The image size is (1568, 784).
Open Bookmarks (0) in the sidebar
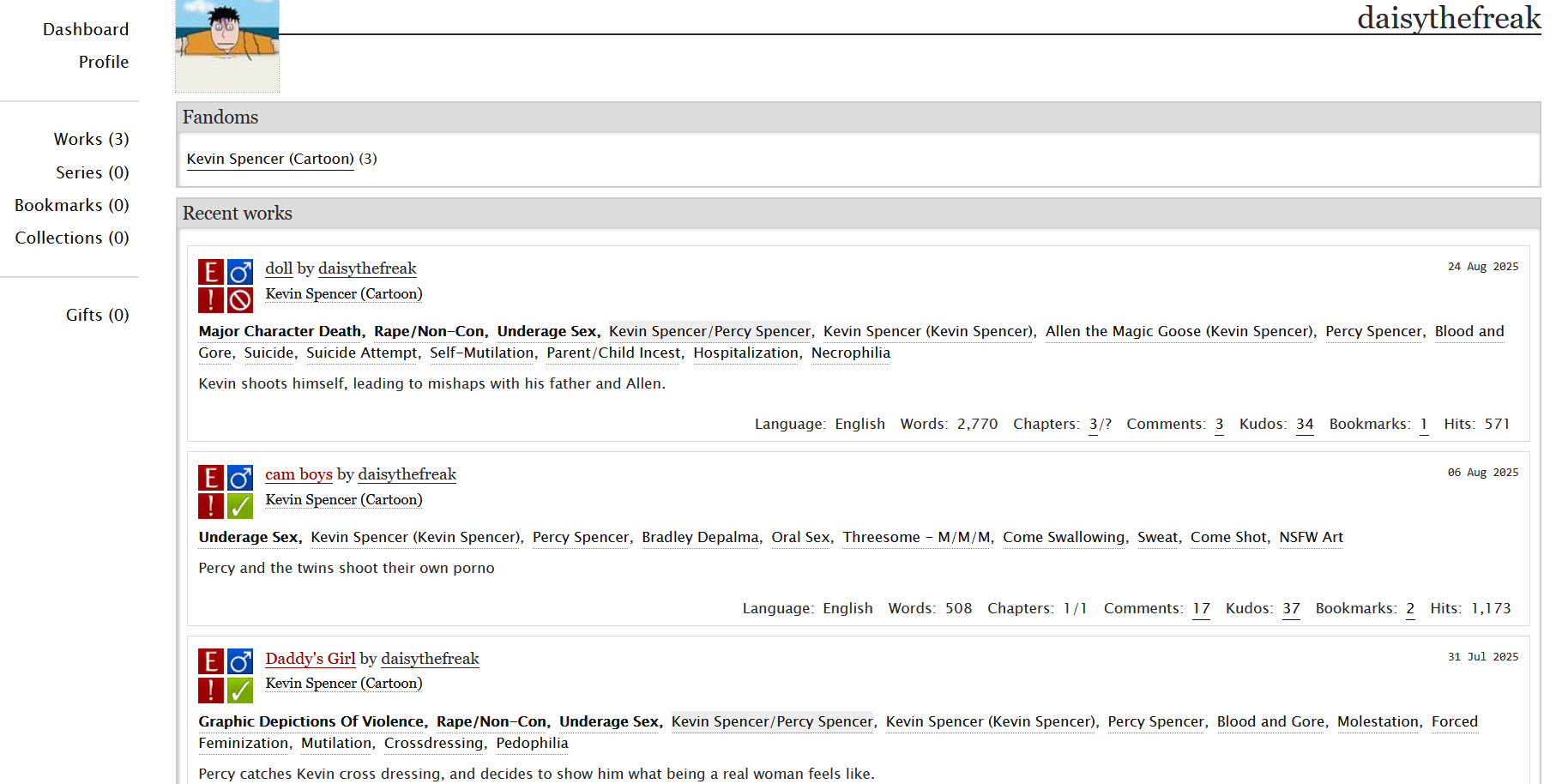tap(72, 205)
